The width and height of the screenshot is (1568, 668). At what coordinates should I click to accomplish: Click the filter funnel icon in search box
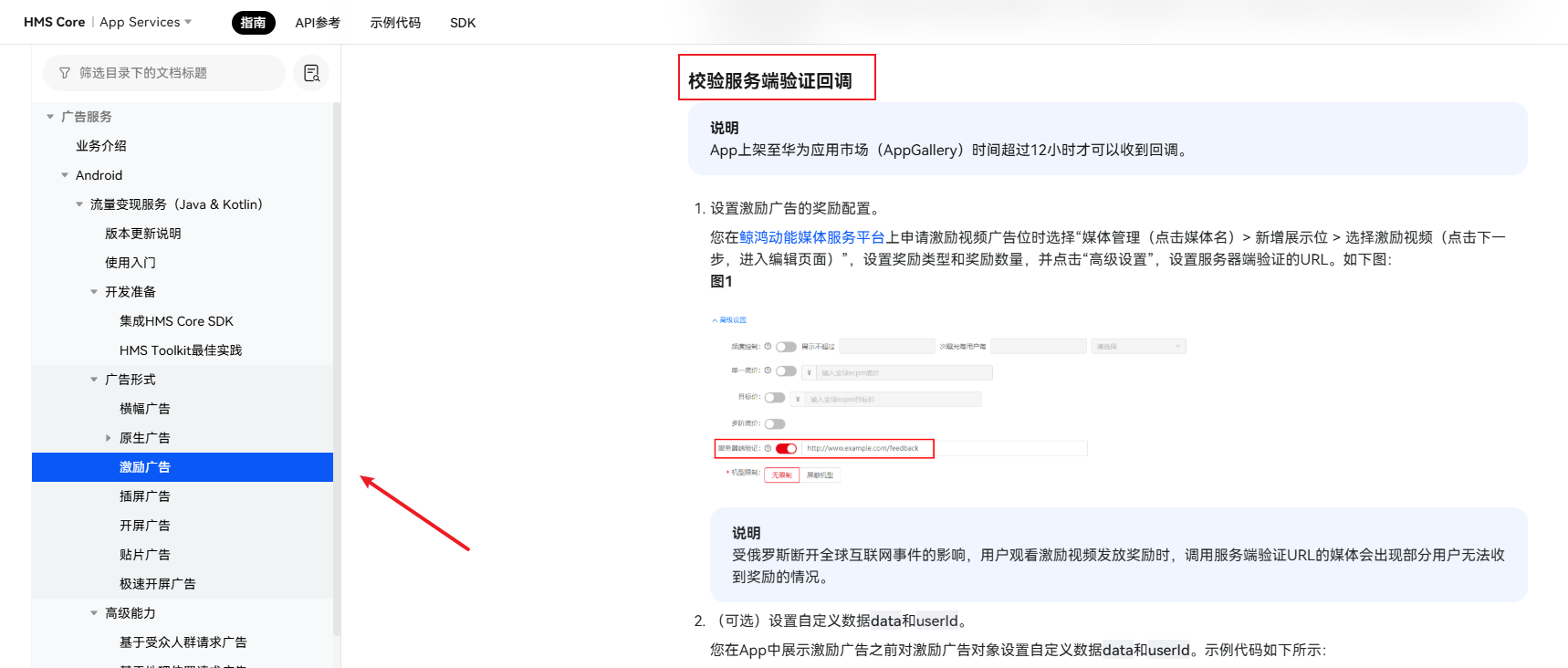click(65, 73)
